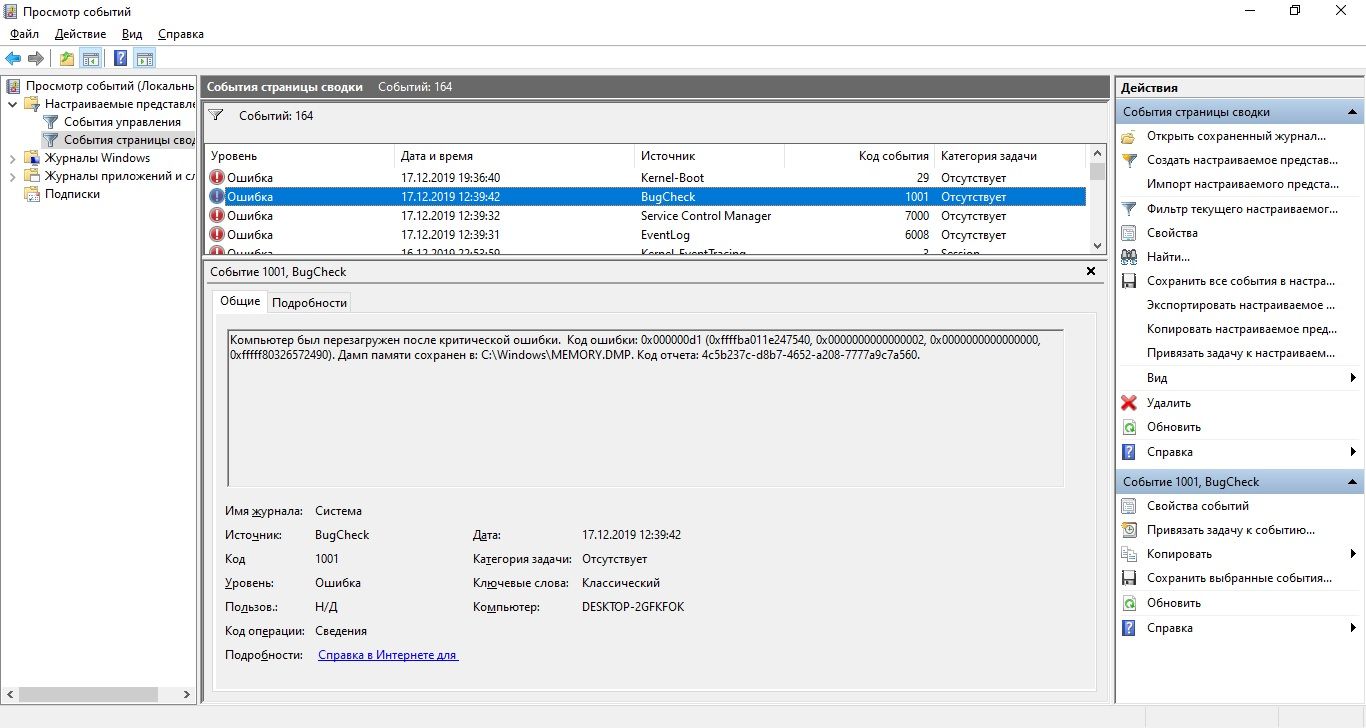Open the Справка submenu arrow in lower Actions section
Image resolution: width=1366 pixels, height=728 pixels.
click(1353, 628)
